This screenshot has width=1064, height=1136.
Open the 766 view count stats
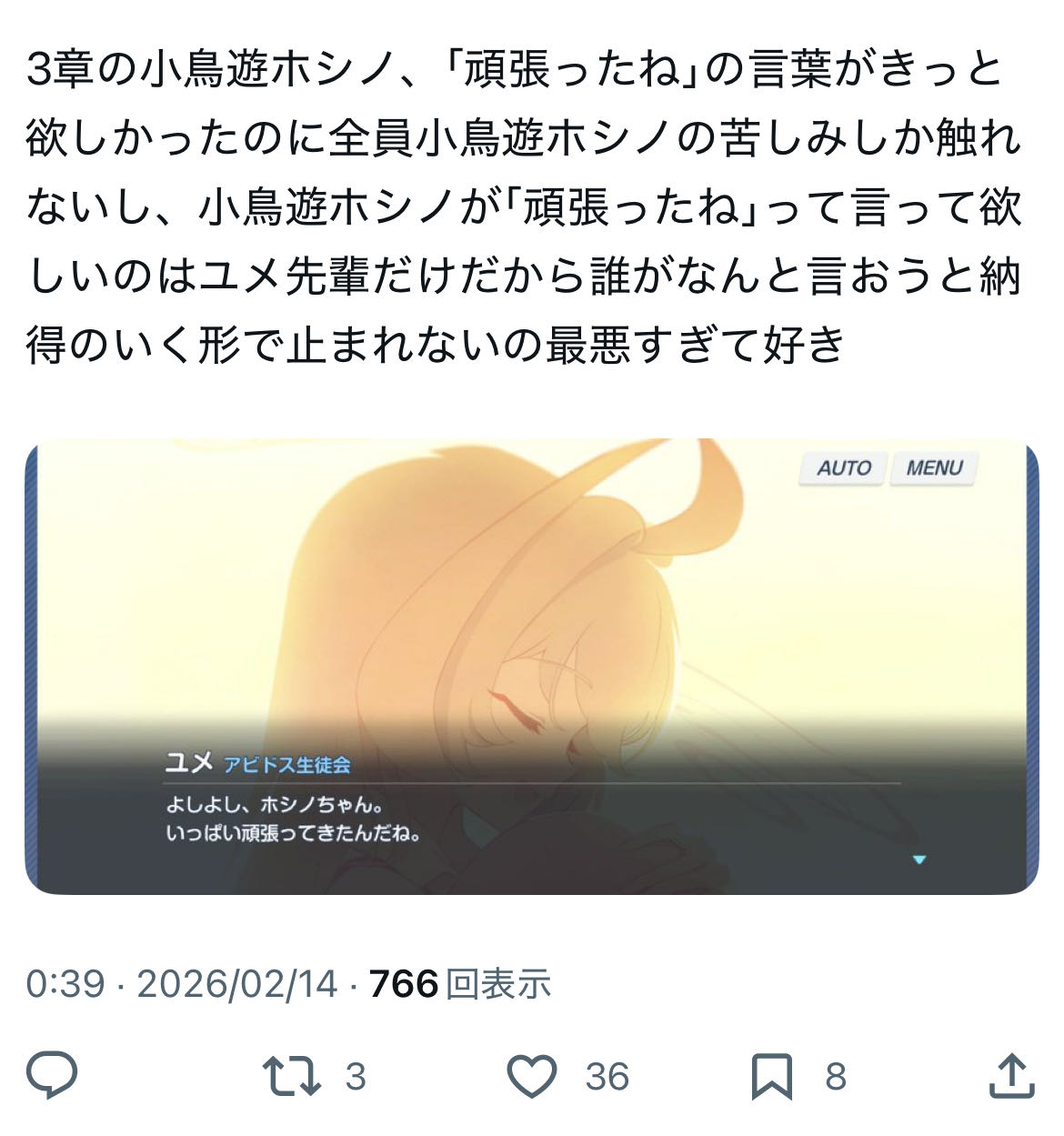(404, 984)
